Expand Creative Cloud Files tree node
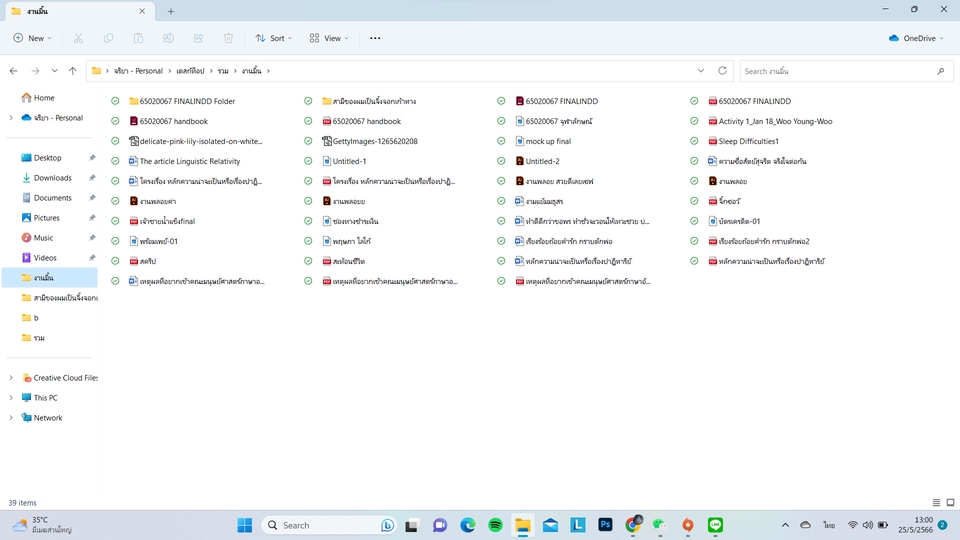Viewport: 960px width, 540px height. click(11, 378)
